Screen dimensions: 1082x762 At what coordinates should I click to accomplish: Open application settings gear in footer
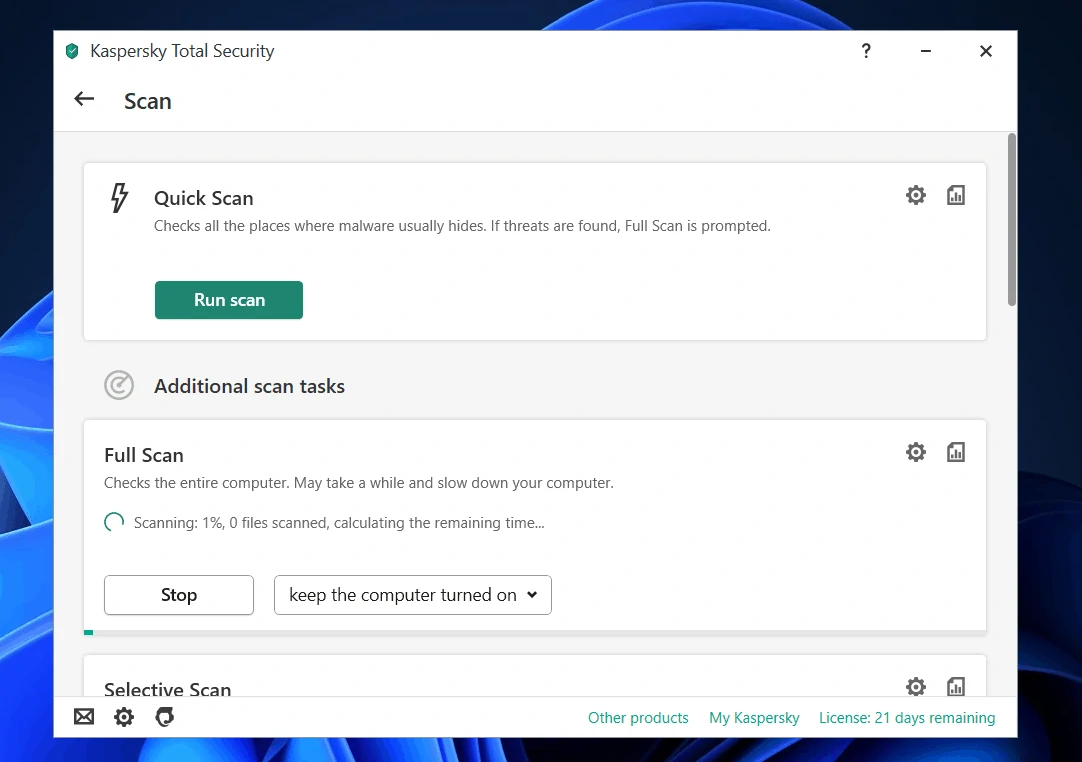point(124,717)
